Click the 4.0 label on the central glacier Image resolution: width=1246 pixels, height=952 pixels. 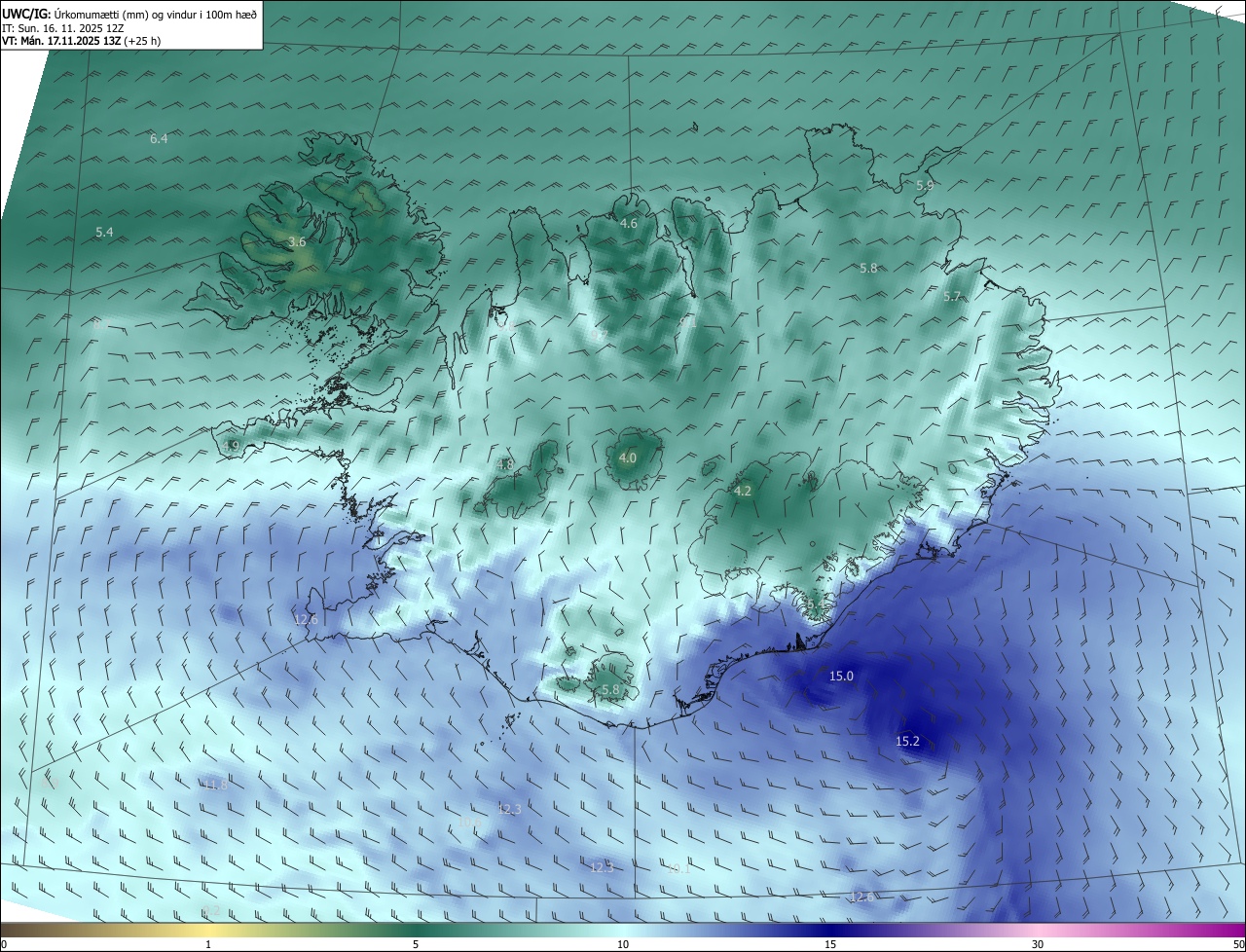pyautogui.click(x=628, y=458)
